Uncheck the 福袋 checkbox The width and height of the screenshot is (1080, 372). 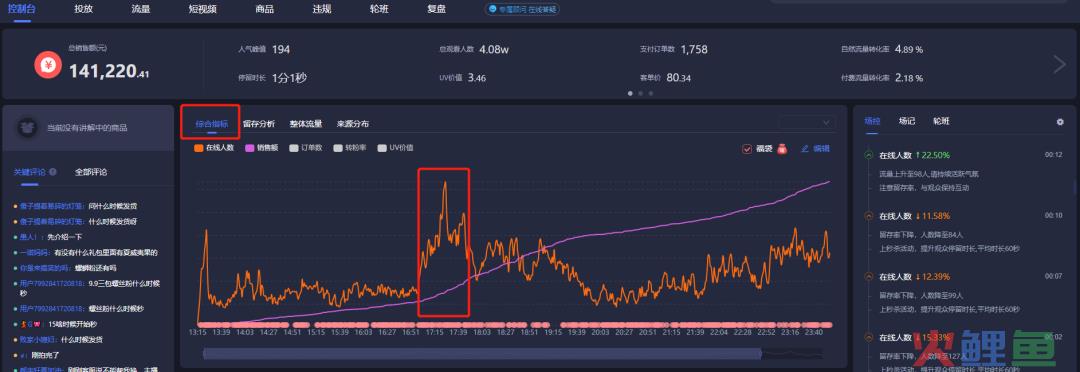point(747,148)
